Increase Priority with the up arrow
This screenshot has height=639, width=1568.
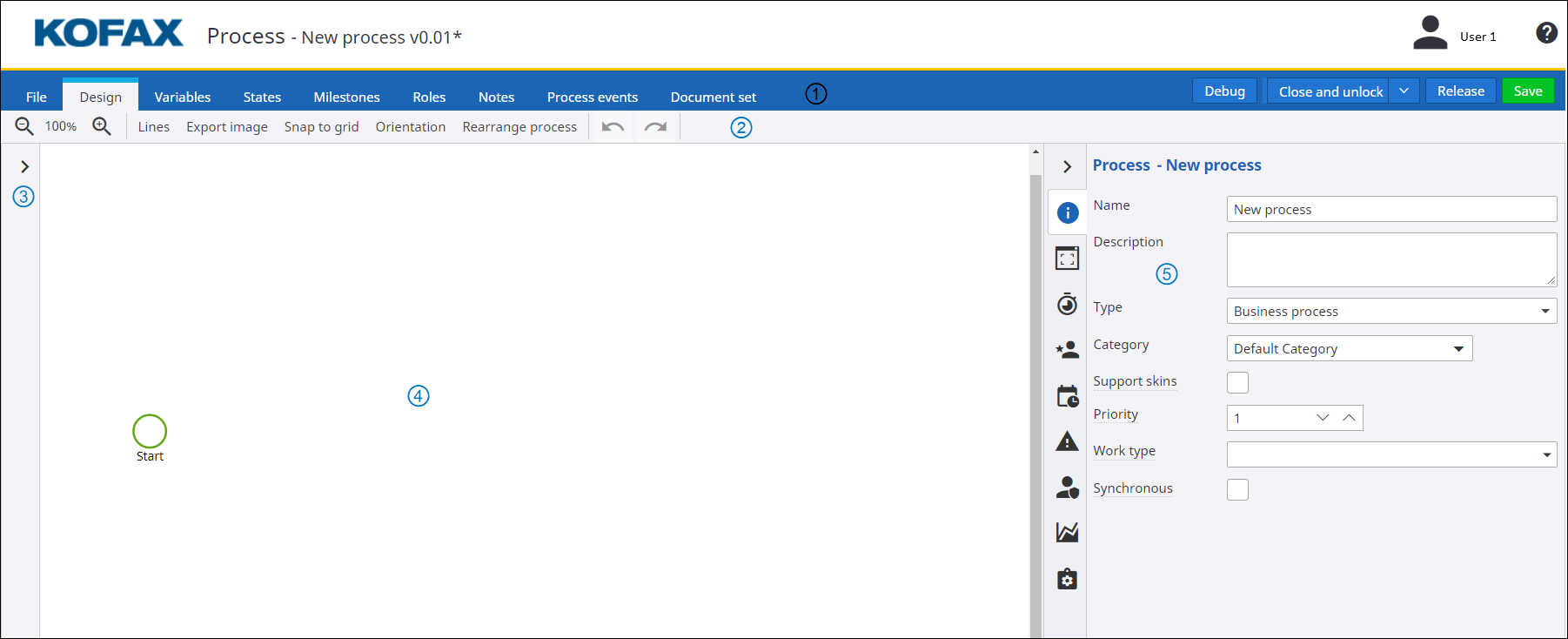1349,418
